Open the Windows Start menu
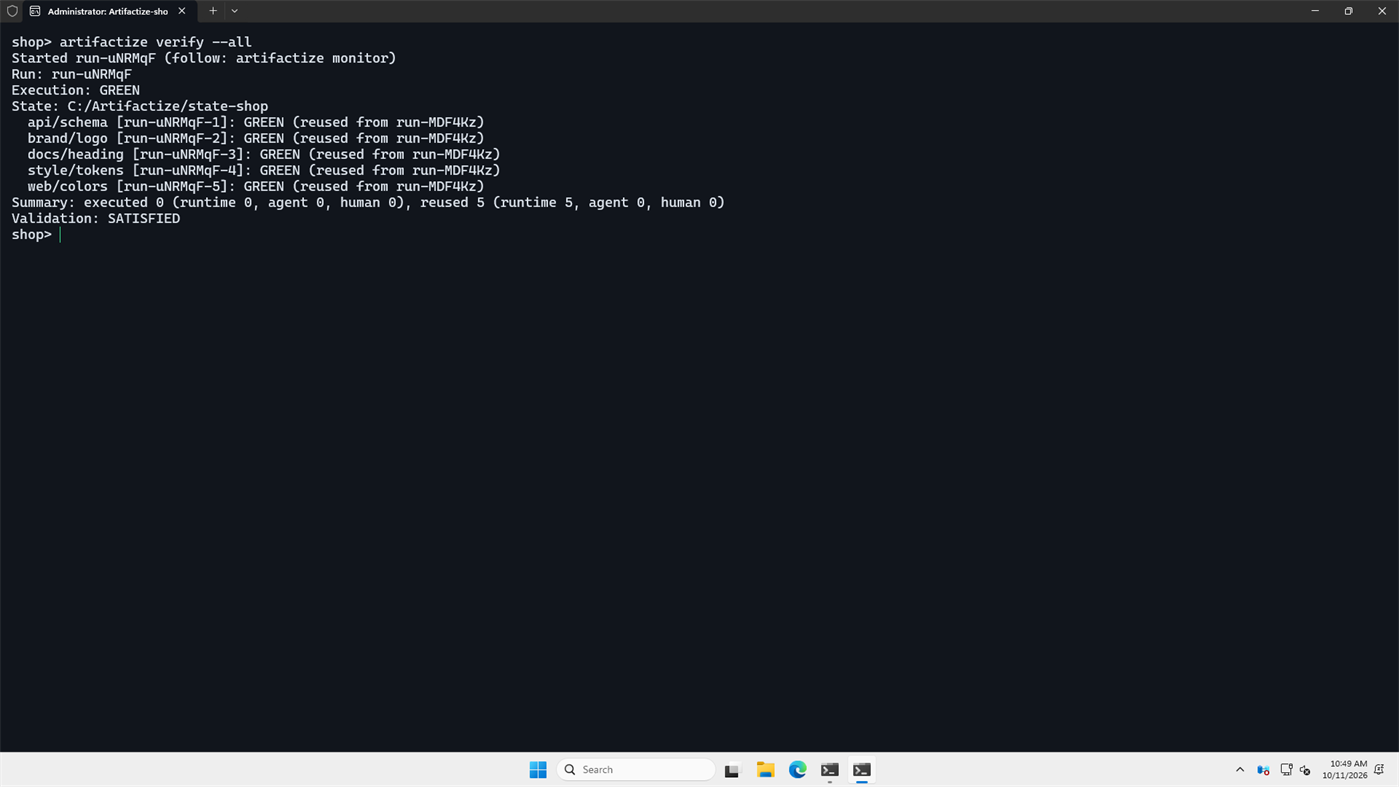Screen dimensions: 1399x787 (538, 770)
